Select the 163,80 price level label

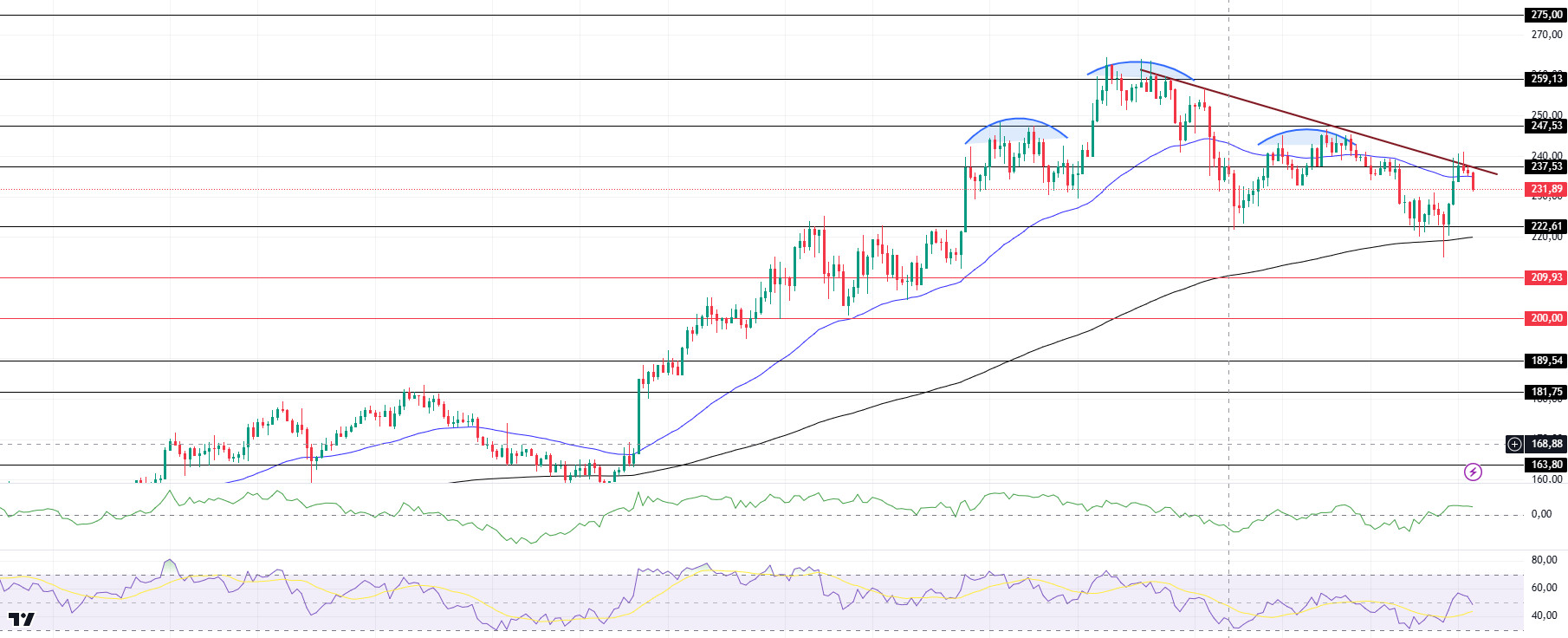[x=1545, y=465]
